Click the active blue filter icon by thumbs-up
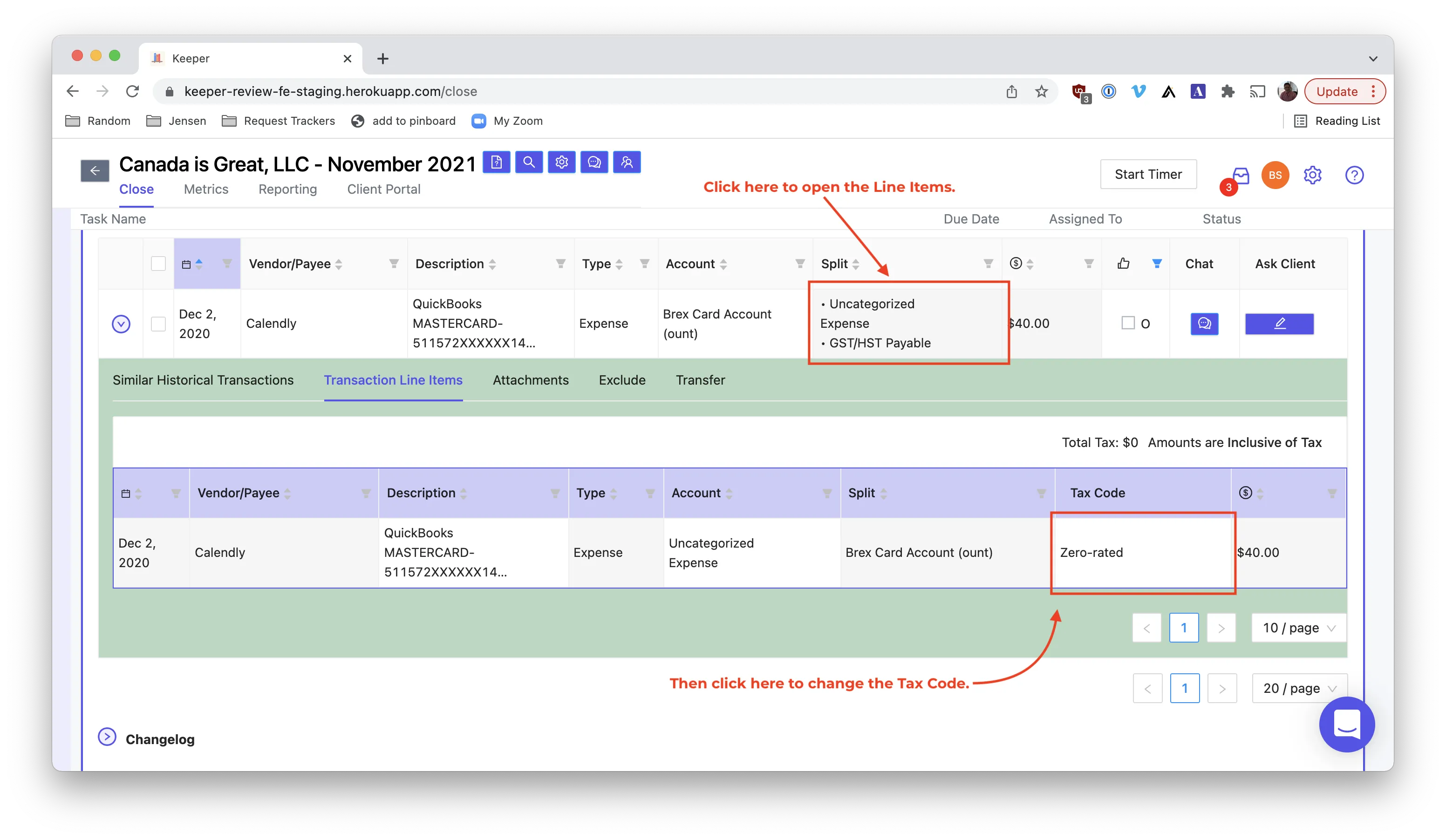1446x840 pixels. (1157, 263)
